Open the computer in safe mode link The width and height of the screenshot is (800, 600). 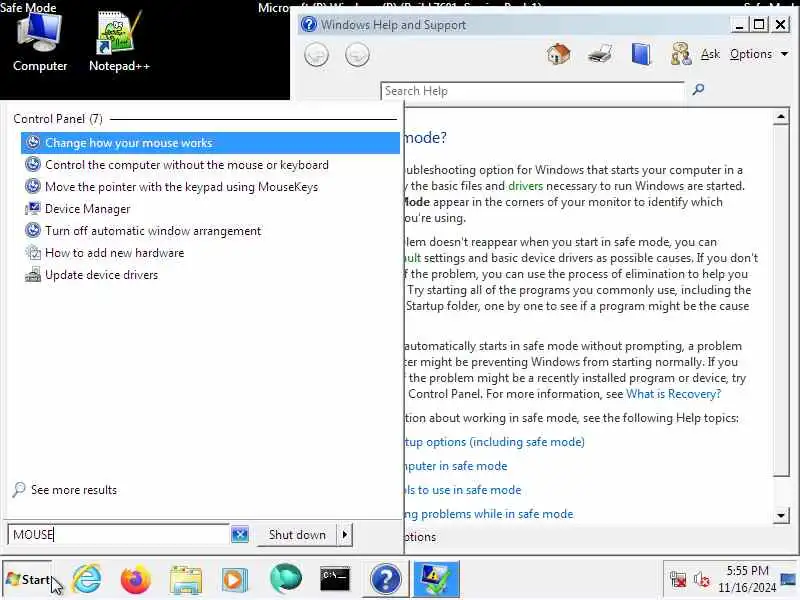point(456,466)
